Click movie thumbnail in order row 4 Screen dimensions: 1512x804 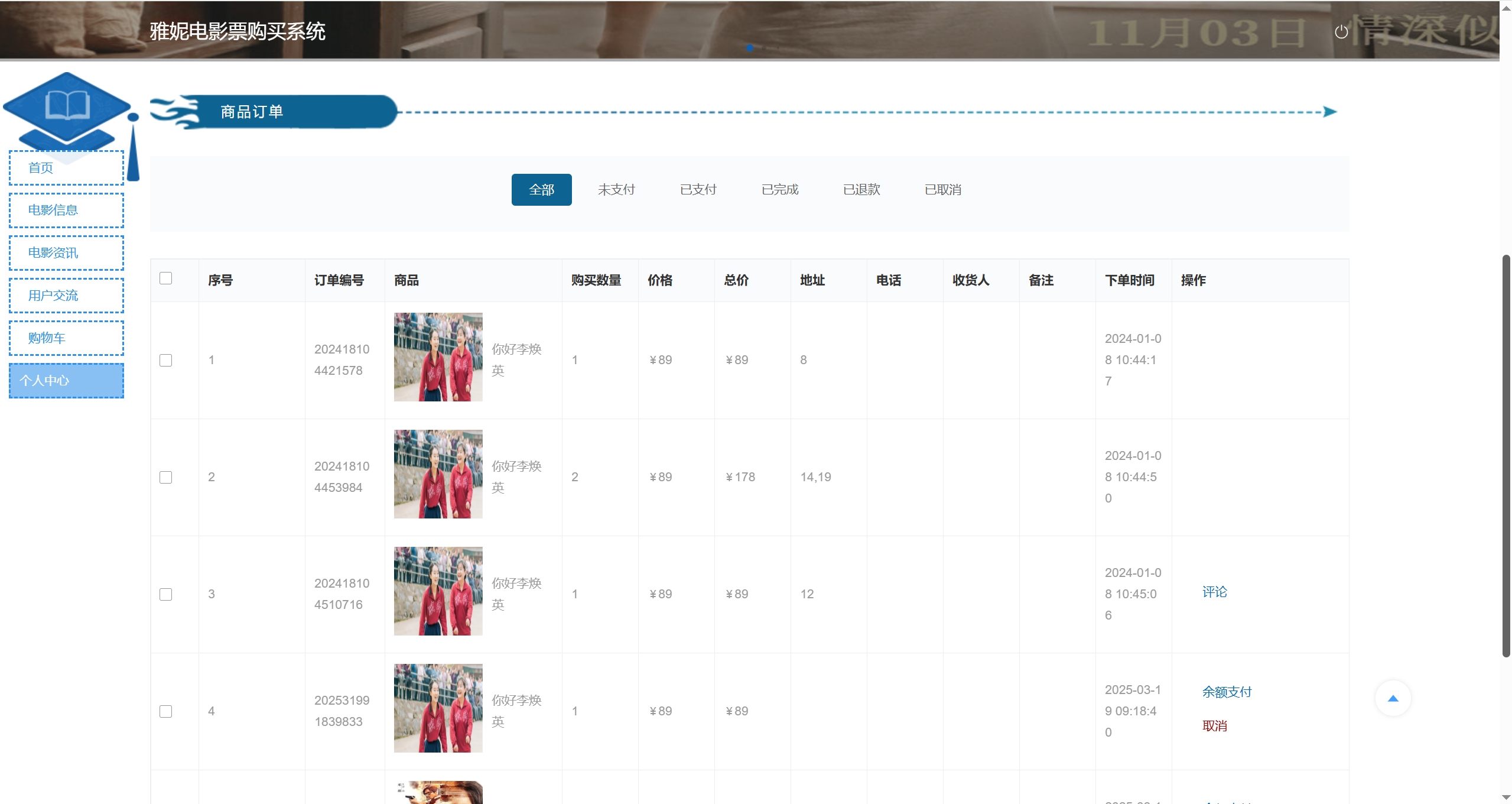point(438,708)
